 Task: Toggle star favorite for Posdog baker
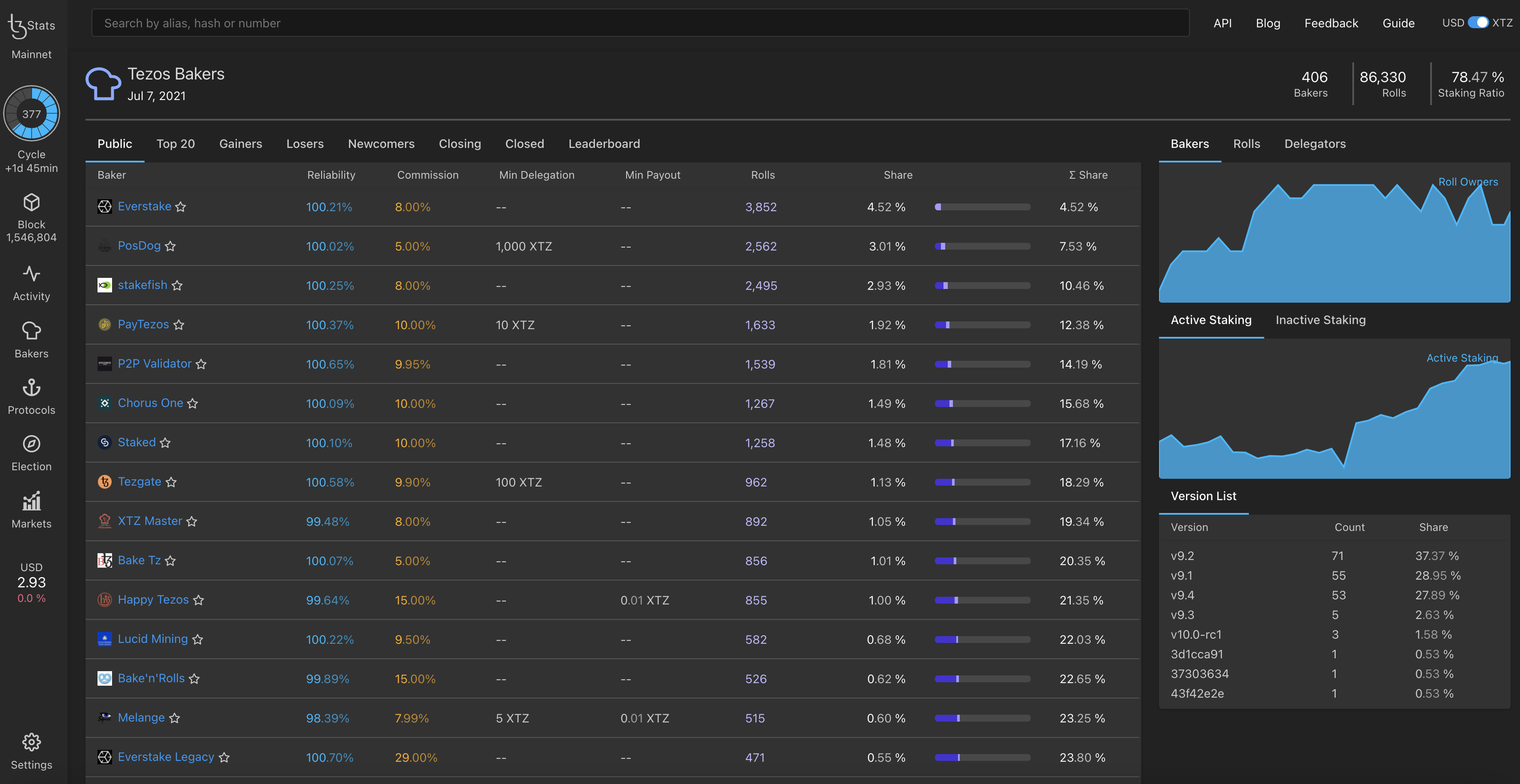171,246
